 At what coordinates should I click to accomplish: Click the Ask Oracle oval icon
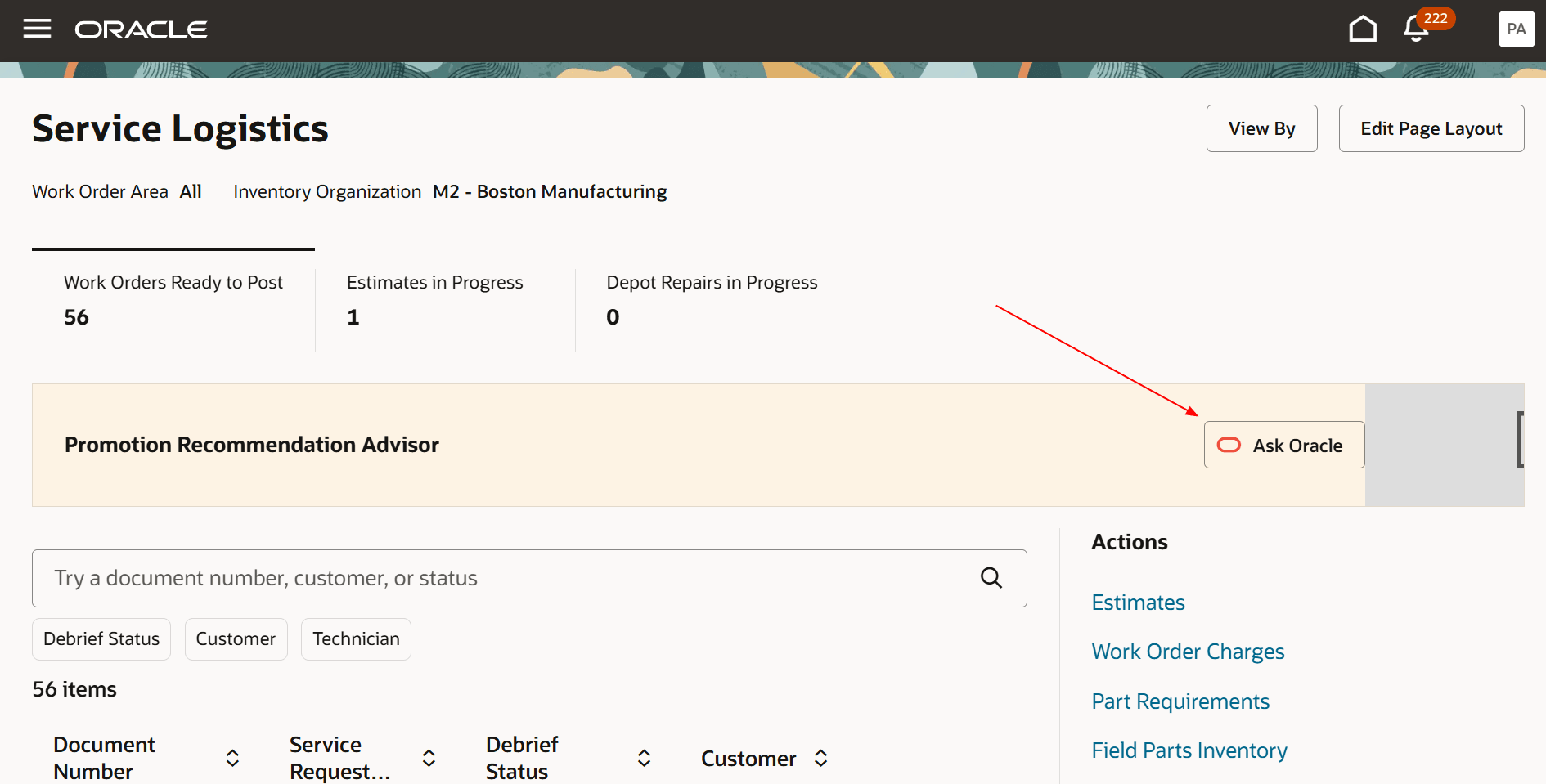[1229, 445]
